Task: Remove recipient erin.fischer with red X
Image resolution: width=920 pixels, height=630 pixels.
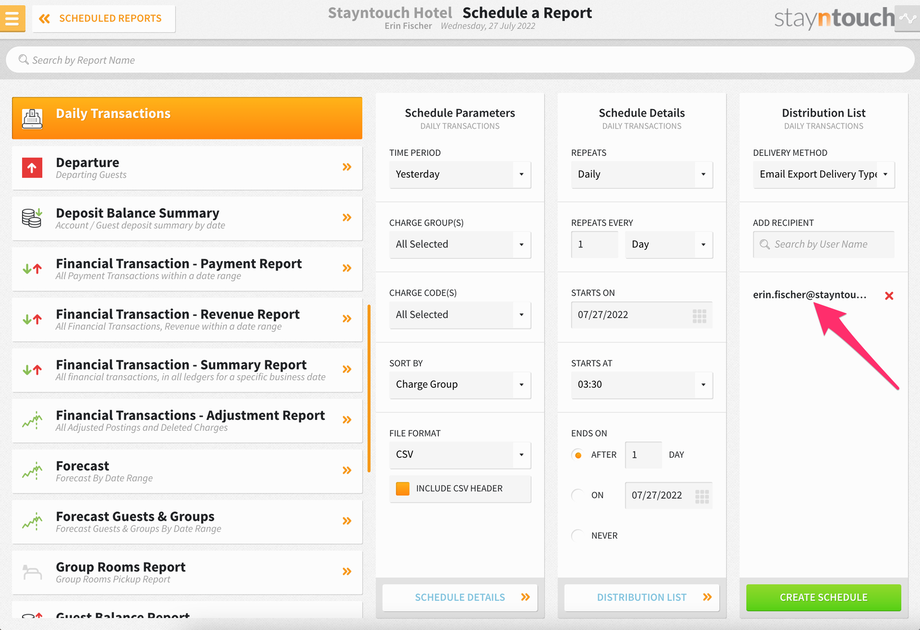Action: click(889, 296)
